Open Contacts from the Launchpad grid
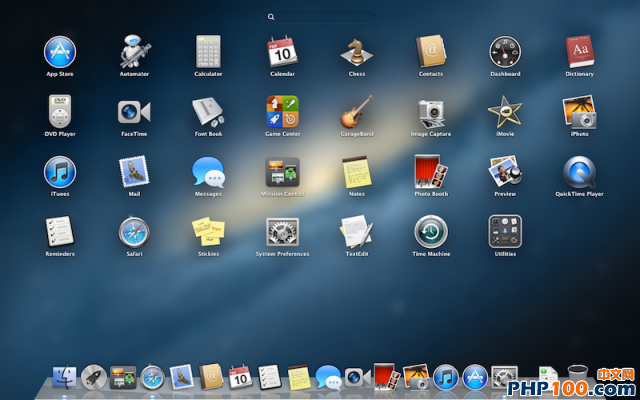The image size is (640, 400). (431, 51)
